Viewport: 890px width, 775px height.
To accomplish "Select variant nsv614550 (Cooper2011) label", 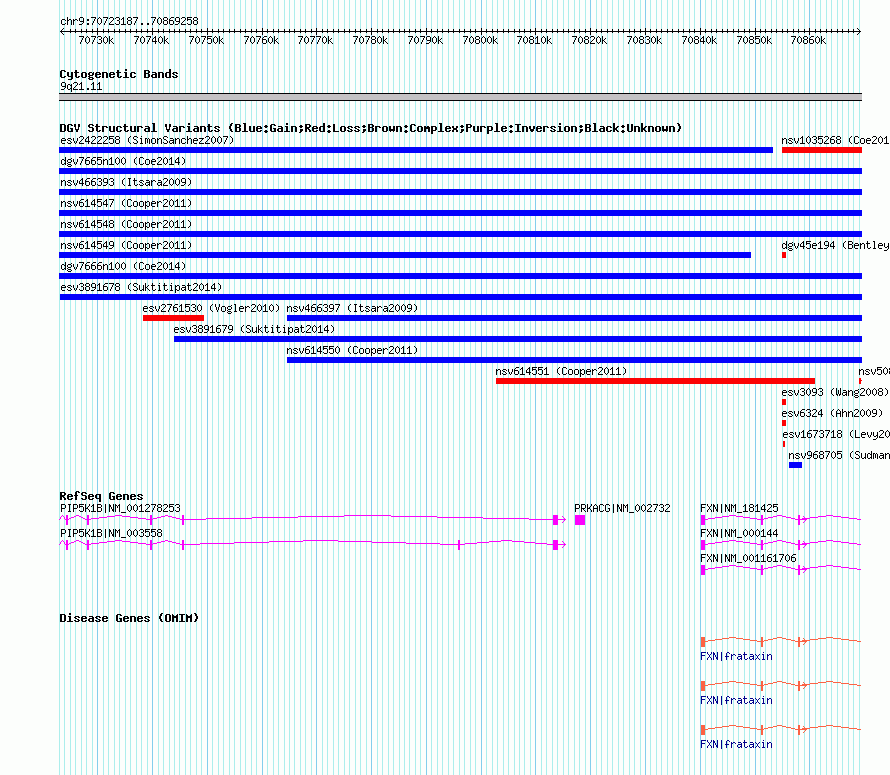I will (352, 350).
